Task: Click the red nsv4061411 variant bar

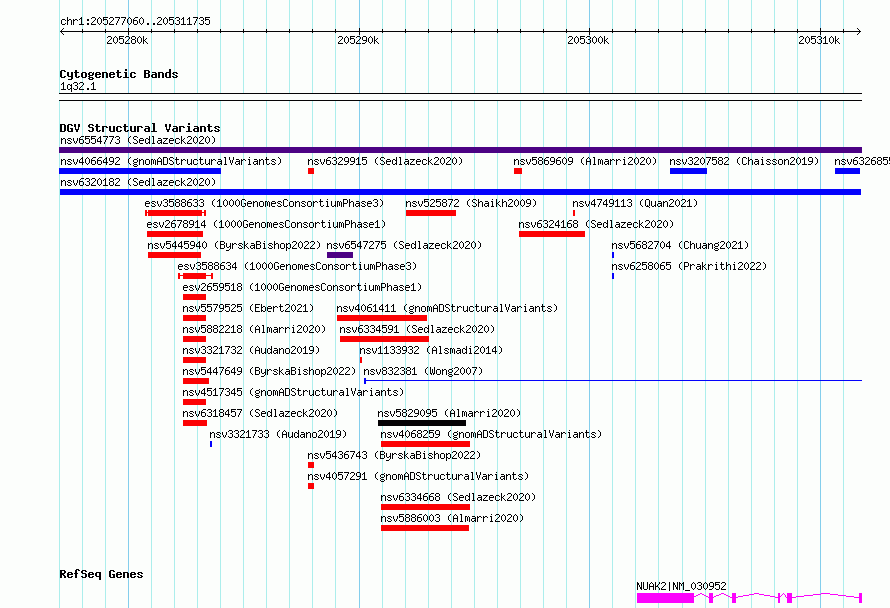Action: click(x=381, y=318)
